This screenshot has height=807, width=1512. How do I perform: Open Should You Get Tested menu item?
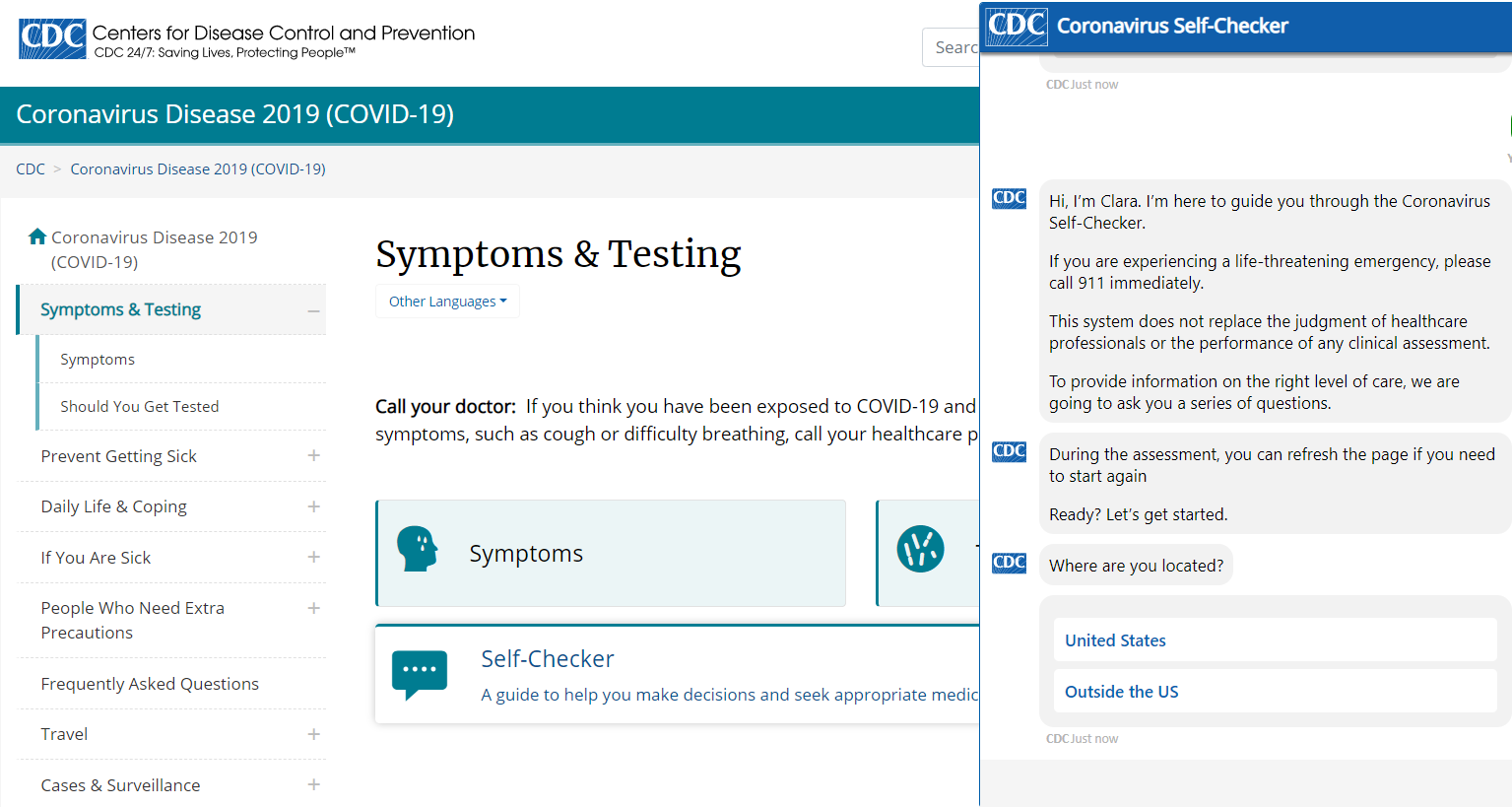click(x=140, y=406)
